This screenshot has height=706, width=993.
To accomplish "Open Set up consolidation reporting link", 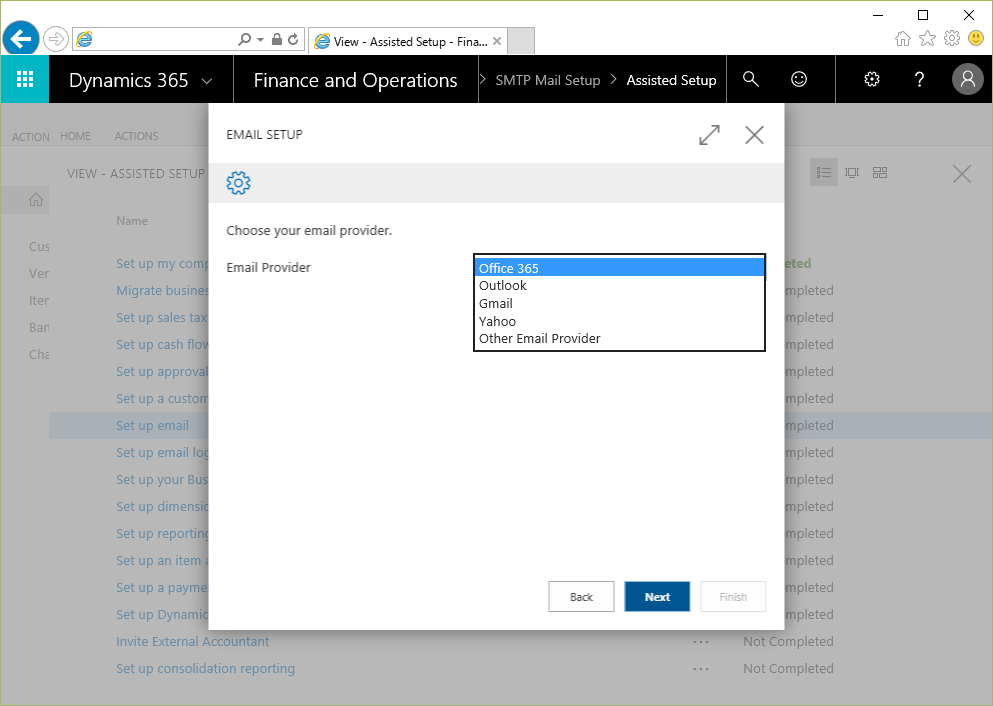I will (x=205, y=669).
